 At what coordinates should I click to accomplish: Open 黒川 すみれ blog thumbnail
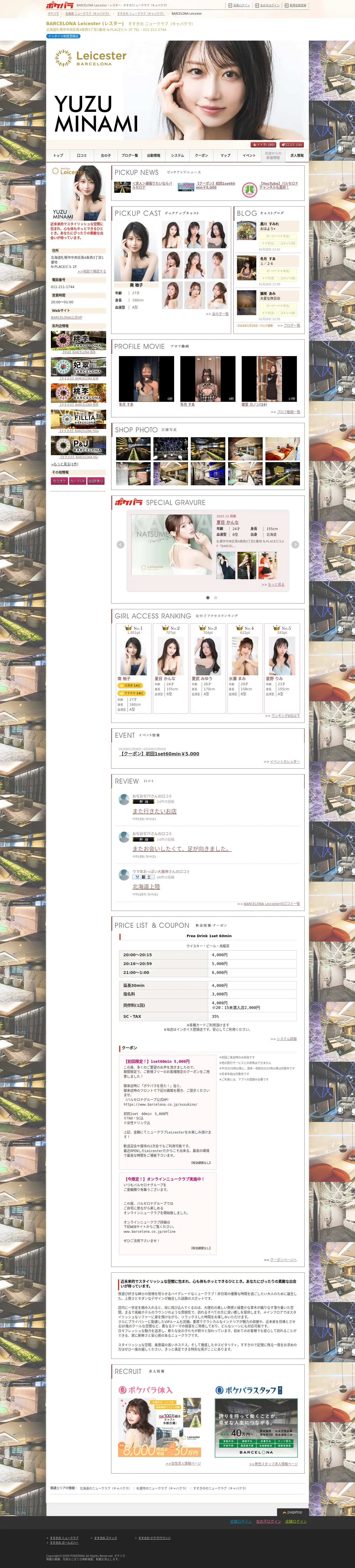click(x=247, y=231)
